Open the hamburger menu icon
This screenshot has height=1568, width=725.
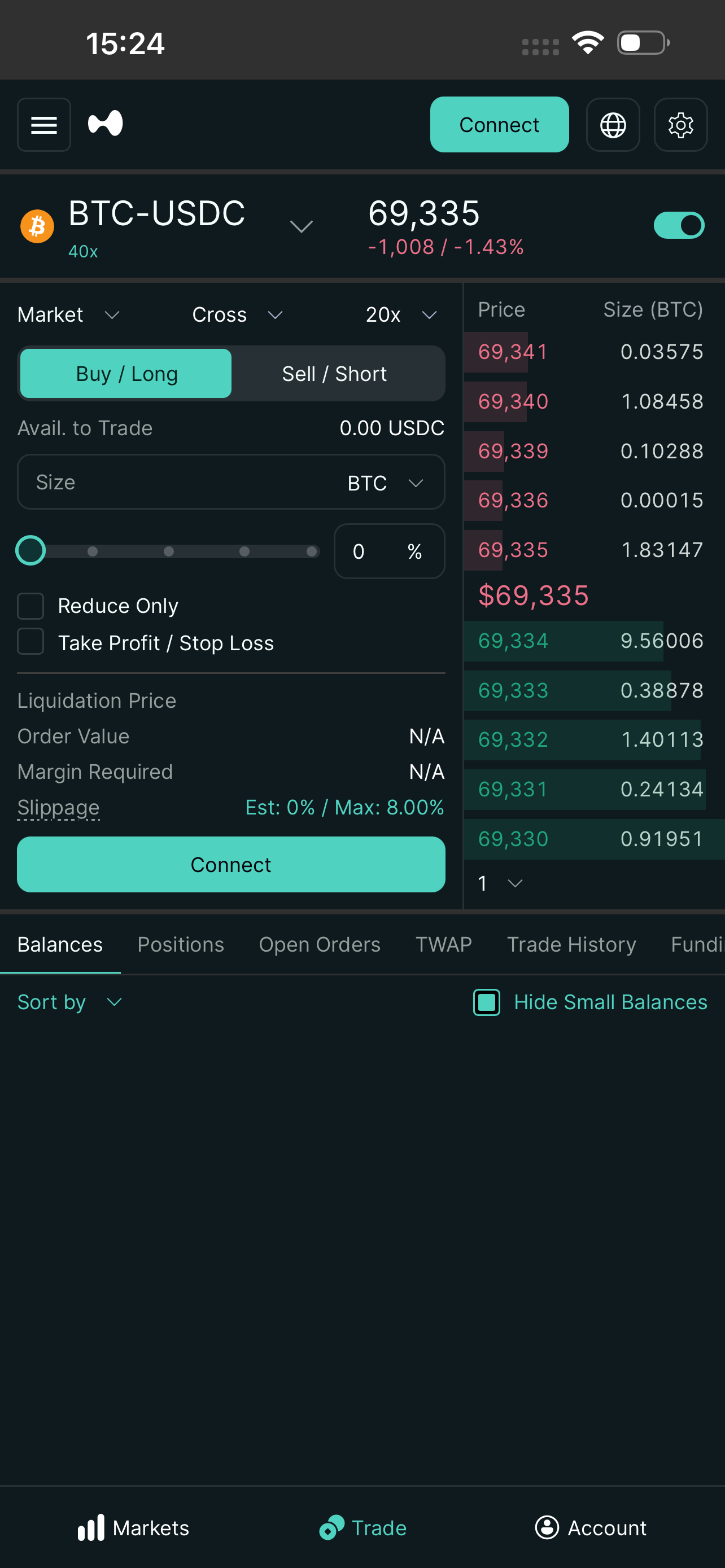44,125
